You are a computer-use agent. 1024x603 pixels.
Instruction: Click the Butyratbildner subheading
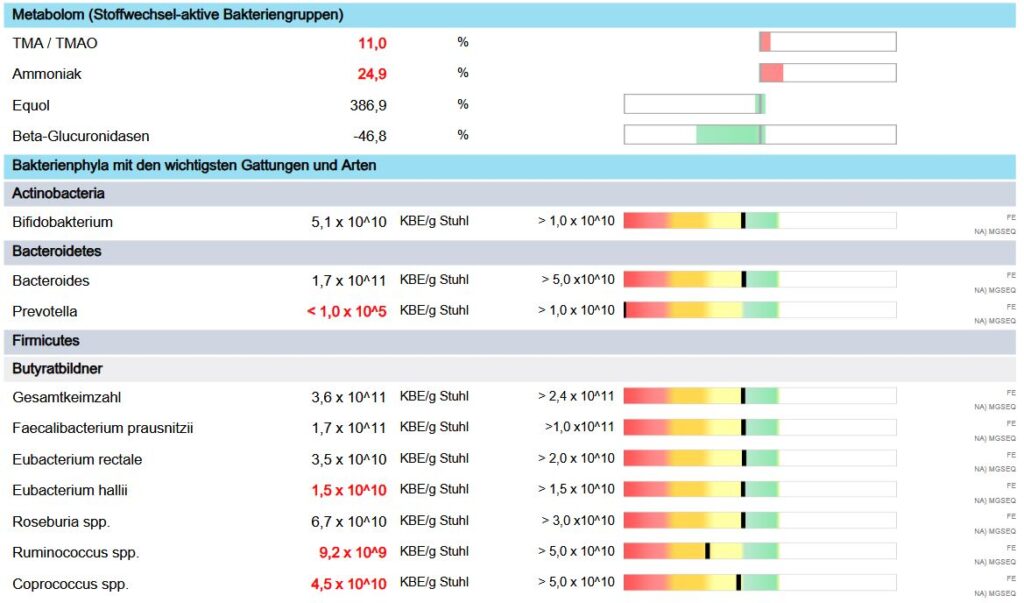coord(57,369)
